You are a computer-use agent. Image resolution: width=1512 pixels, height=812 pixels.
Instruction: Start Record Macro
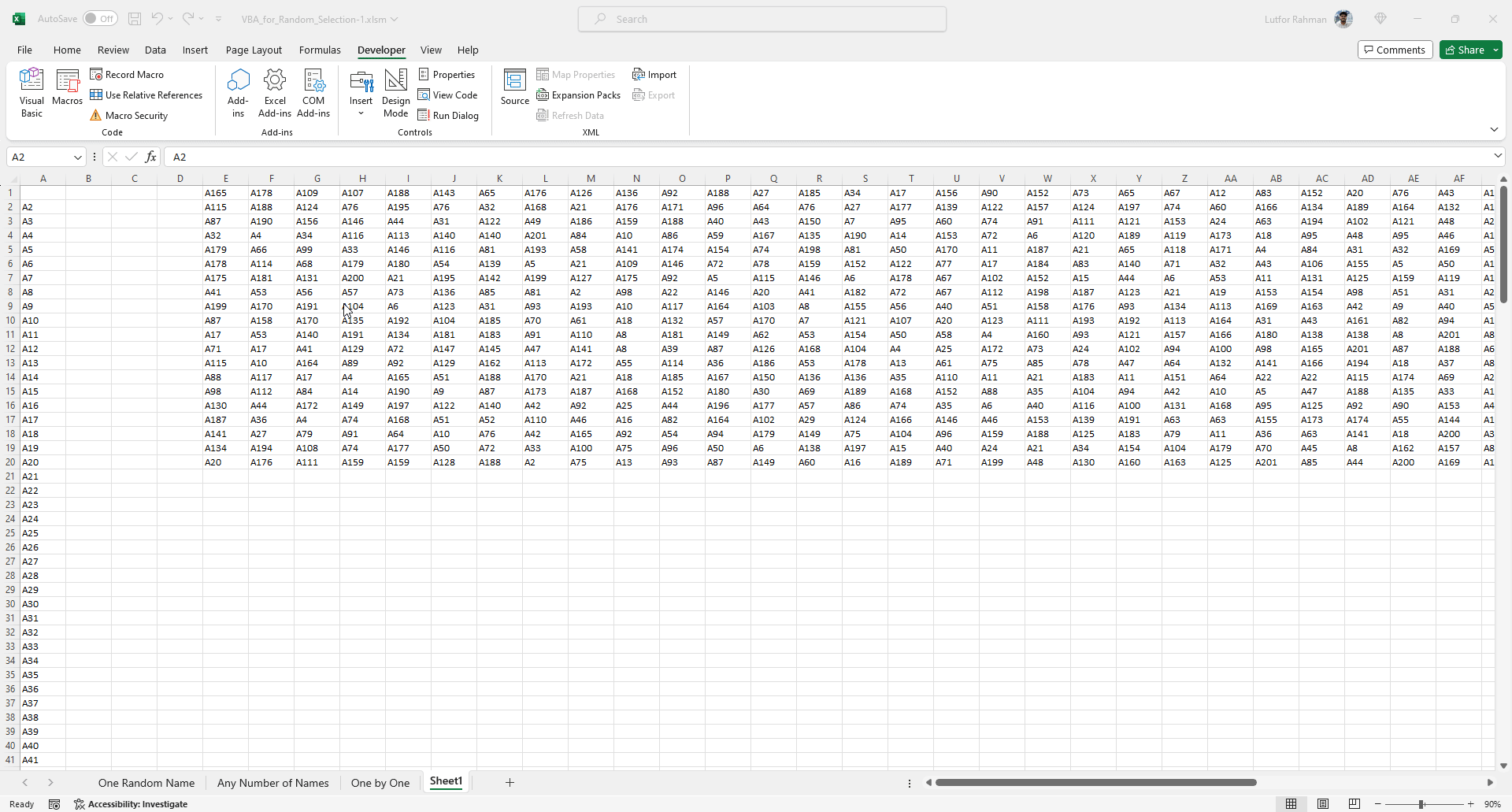[127, 74]
